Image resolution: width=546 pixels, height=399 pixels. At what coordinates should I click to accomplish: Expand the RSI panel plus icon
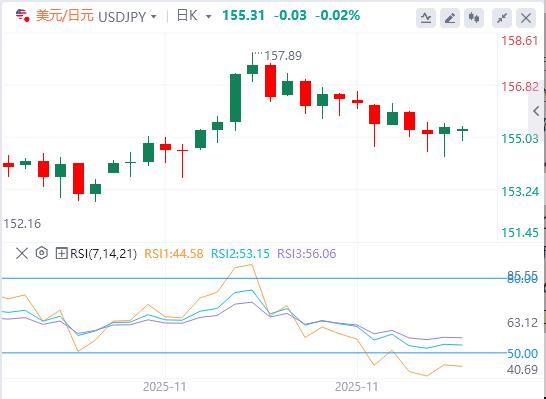(x=61, y=253)
